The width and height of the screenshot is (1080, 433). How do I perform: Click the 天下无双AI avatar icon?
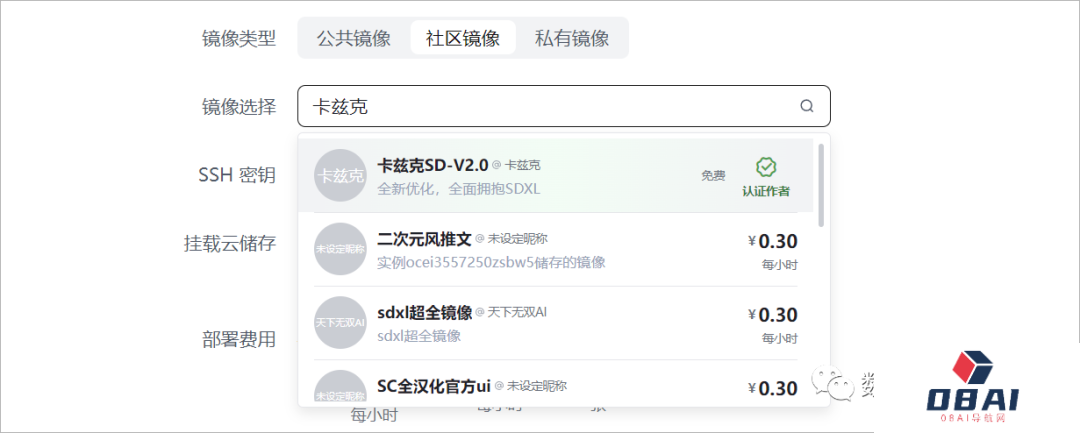point(340,323)
